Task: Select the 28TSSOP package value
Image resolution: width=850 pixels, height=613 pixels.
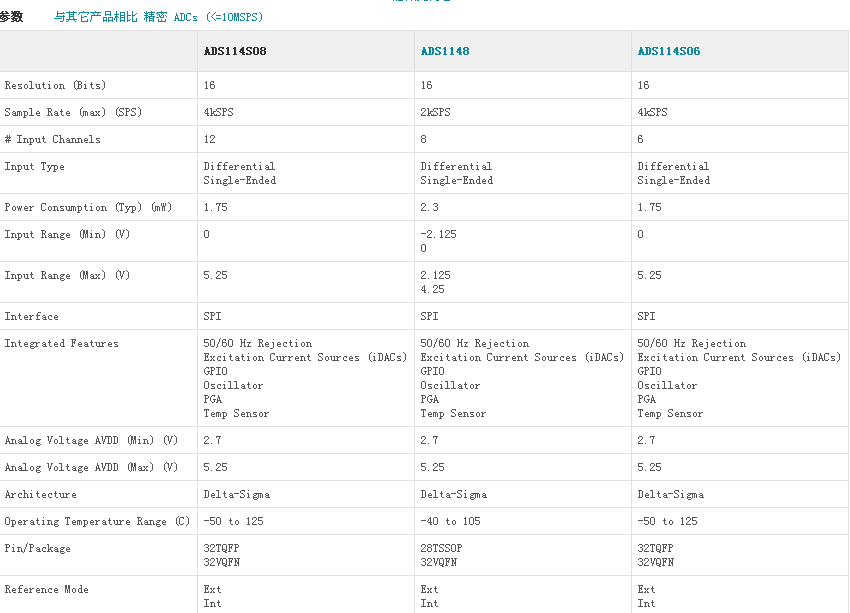Action: [x=441, y=548]
